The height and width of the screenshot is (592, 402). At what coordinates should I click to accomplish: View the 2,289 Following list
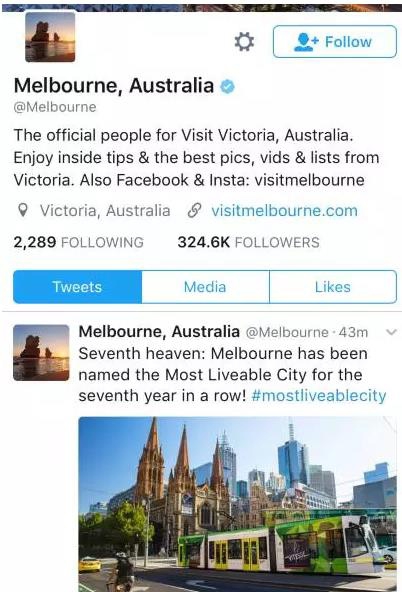click(79, 242)
